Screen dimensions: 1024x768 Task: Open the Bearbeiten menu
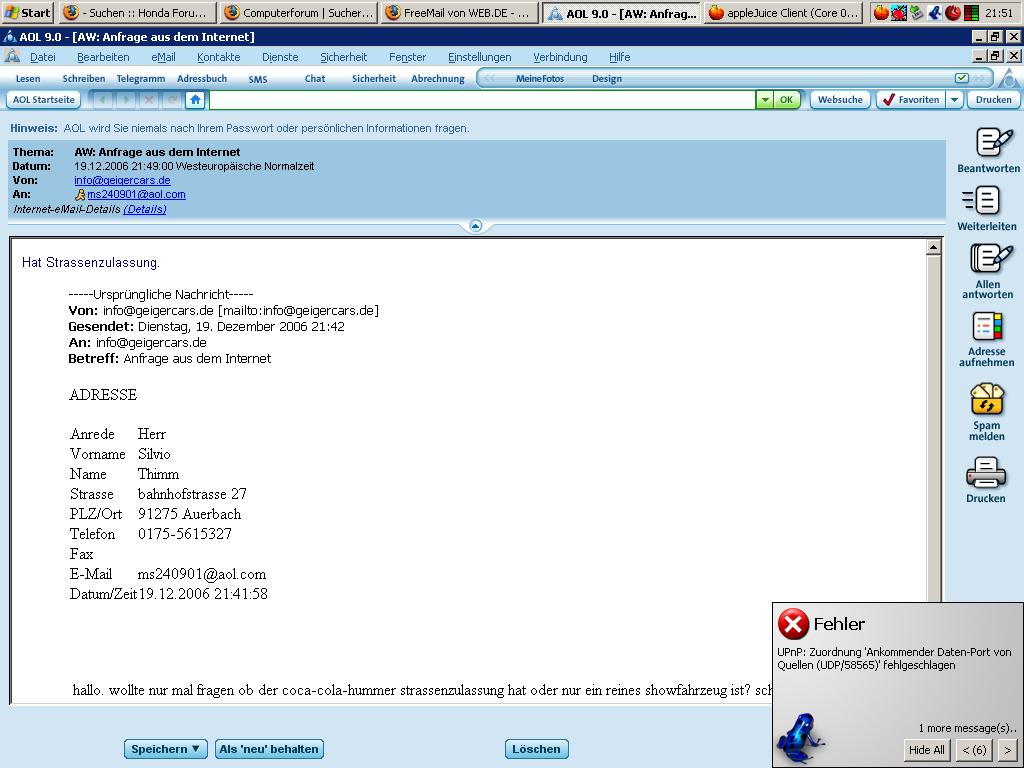tap(103, 57)
